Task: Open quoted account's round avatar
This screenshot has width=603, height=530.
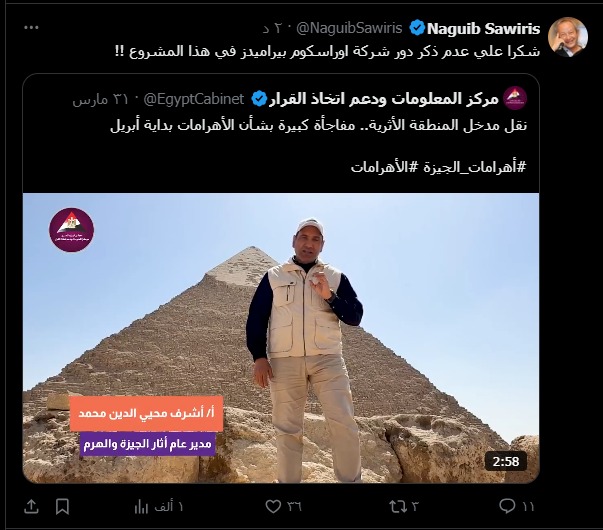Action: (x=515, y=98)
